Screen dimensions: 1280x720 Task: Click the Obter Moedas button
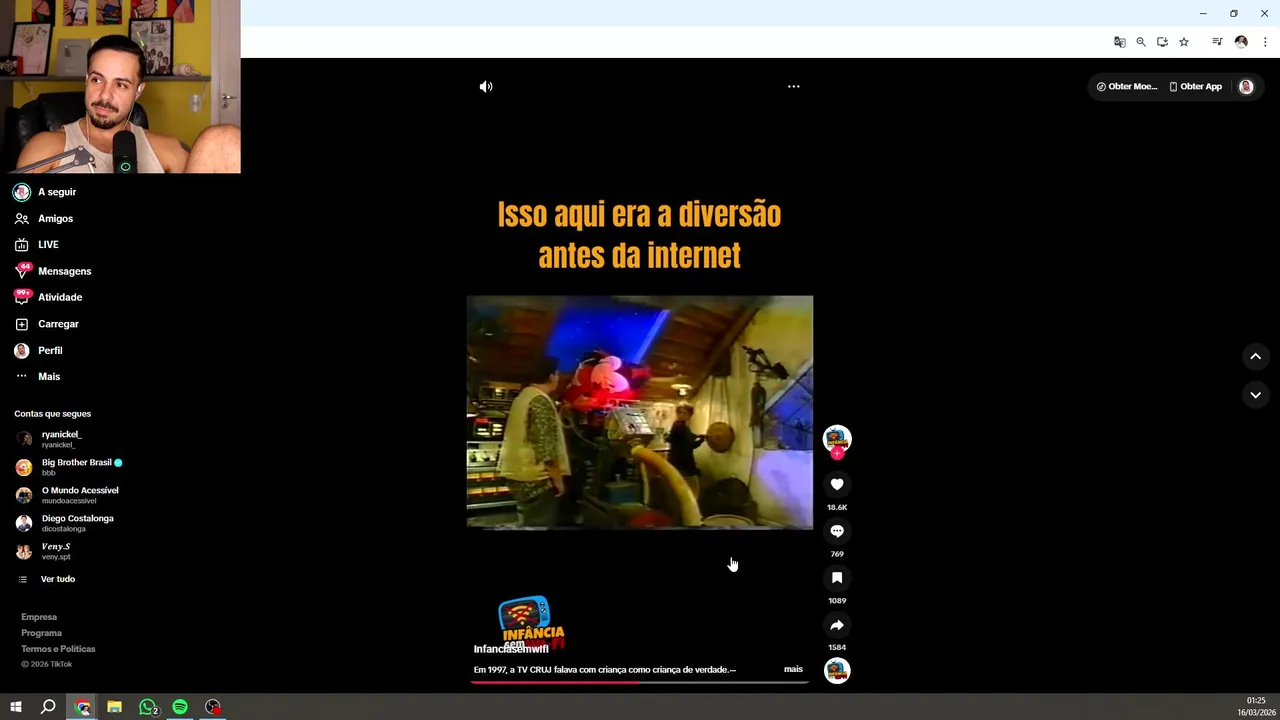(1126, 87)
